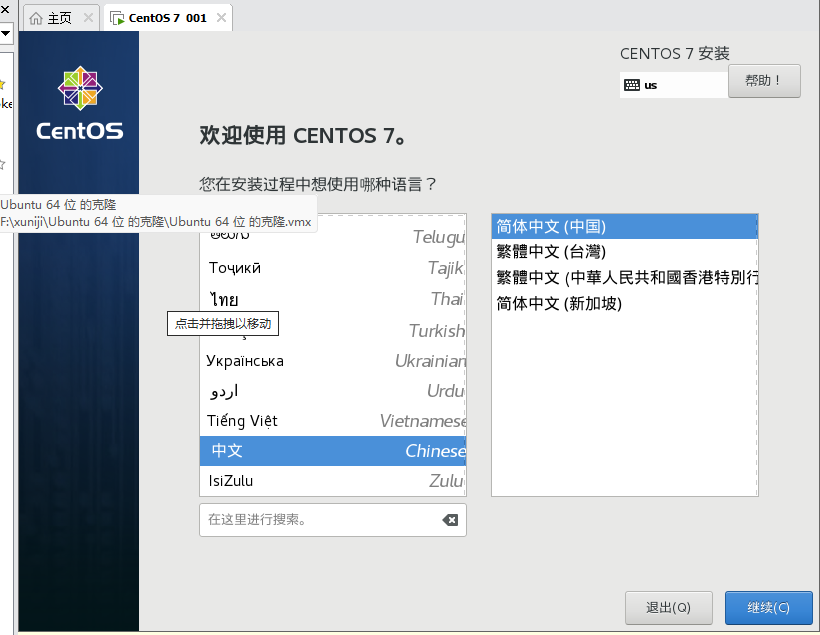
Task: Choose 繁體中文 (台灣) locale
Action: point(624,252)
